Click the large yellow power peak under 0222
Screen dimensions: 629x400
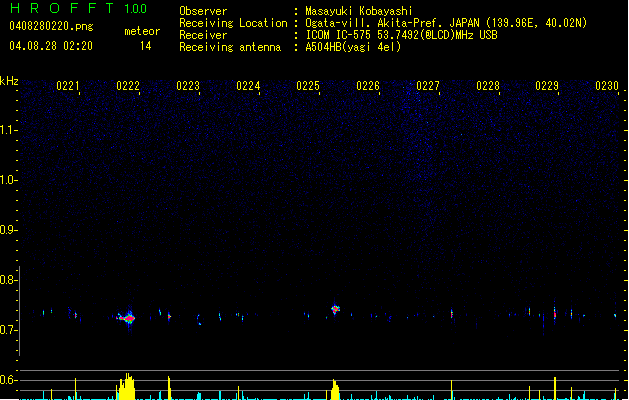(126, 387)
